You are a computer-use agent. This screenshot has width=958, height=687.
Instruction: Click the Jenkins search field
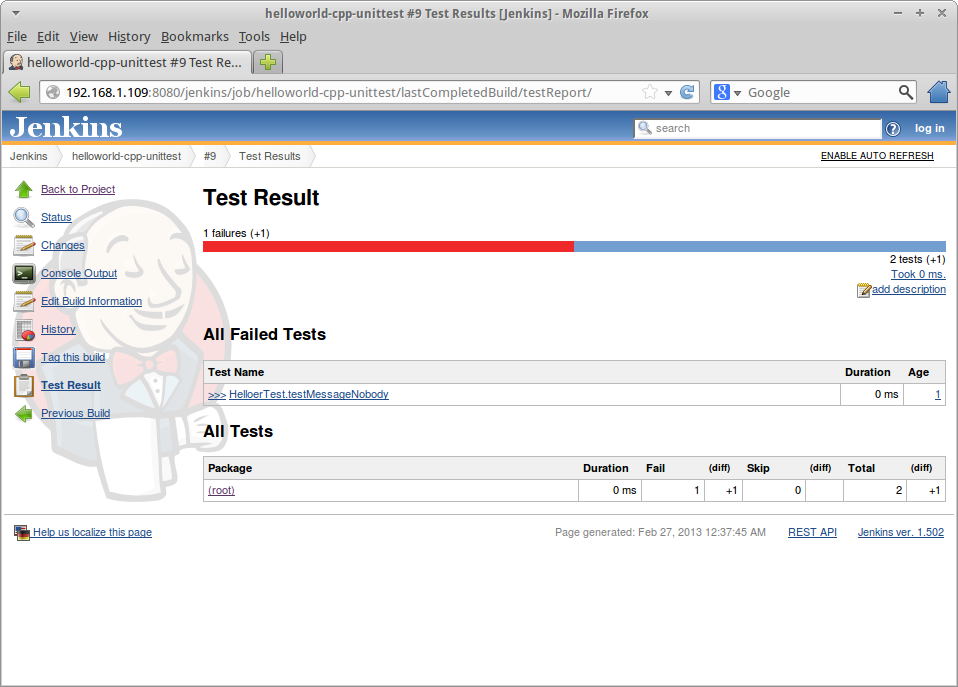pos(758,128)
